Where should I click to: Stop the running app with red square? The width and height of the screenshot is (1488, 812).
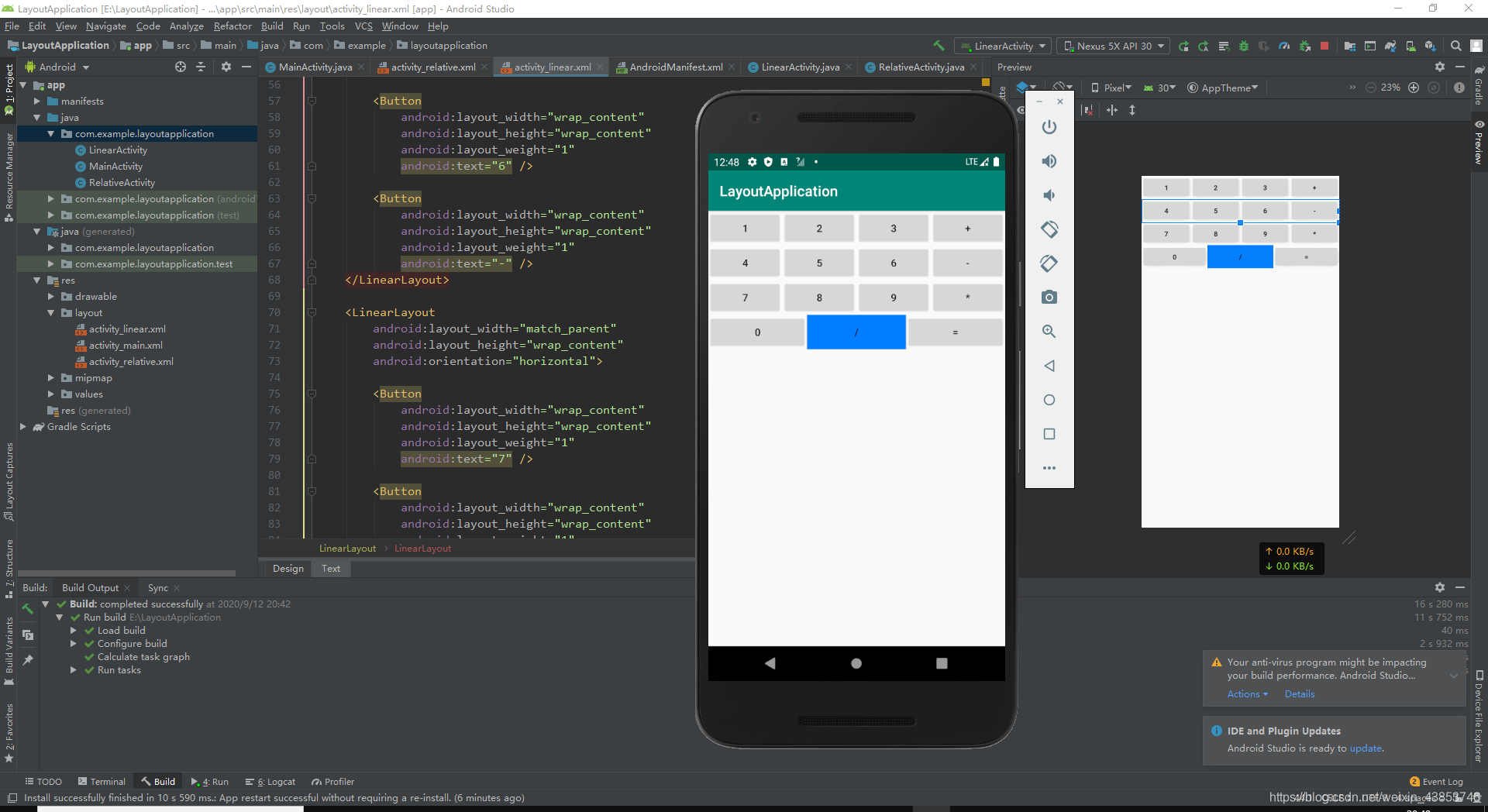(1324, 46)
